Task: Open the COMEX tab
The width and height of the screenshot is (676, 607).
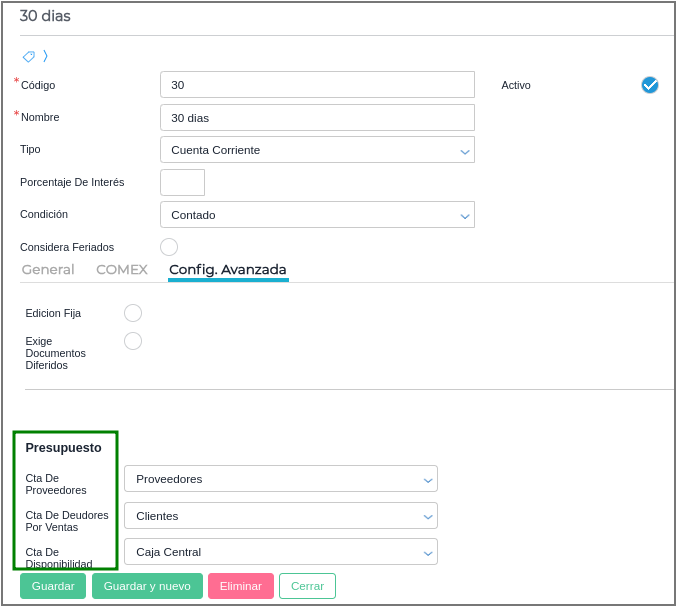Action: point(122,270)
